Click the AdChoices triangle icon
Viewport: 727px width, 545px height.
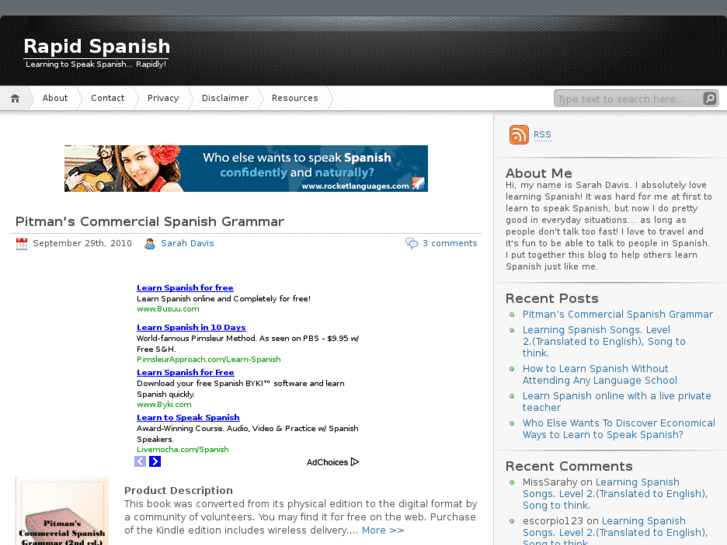pos(355,462)
